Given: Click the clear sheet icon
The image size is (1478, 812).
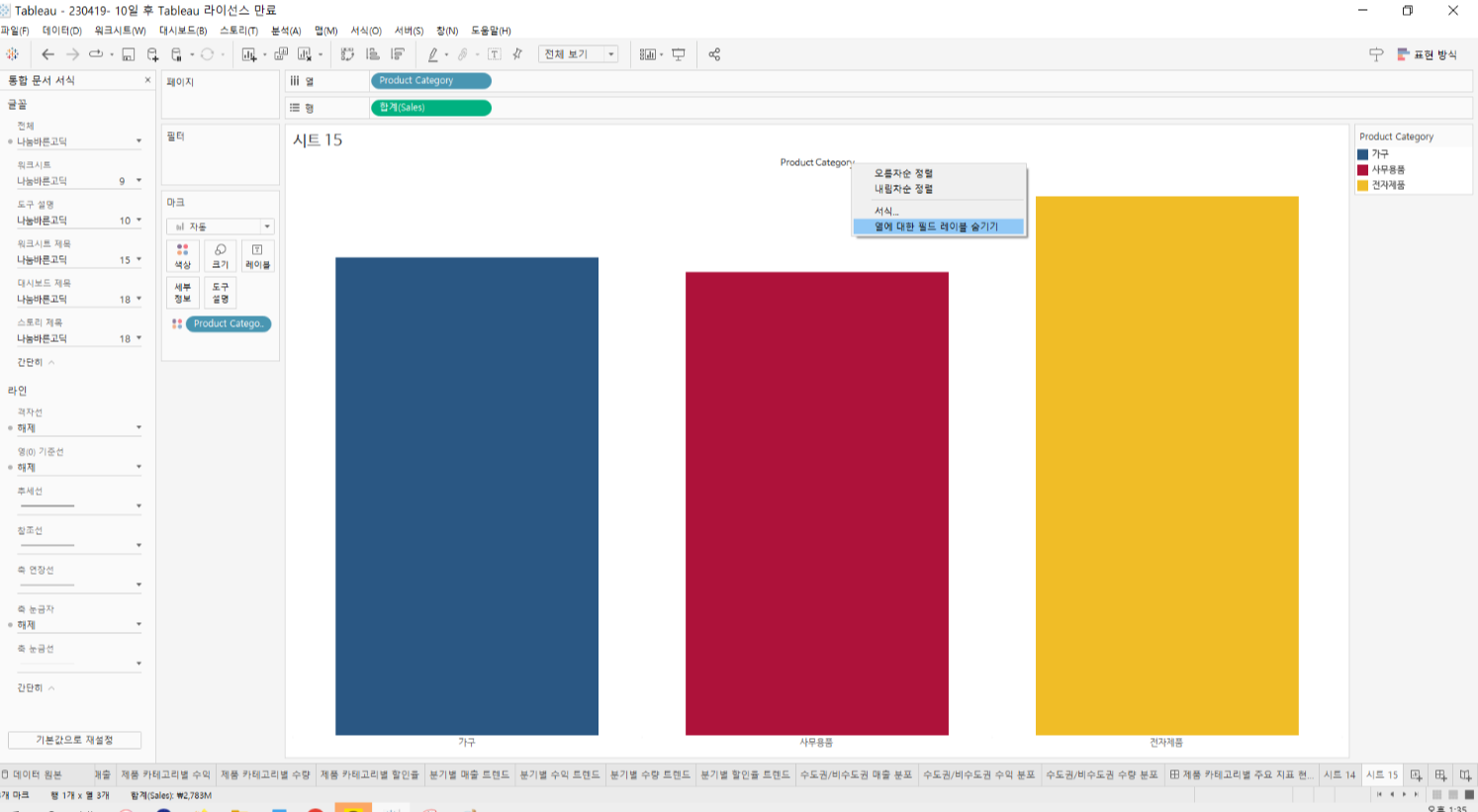Looking at the screenshot, I should coord(305,54).
